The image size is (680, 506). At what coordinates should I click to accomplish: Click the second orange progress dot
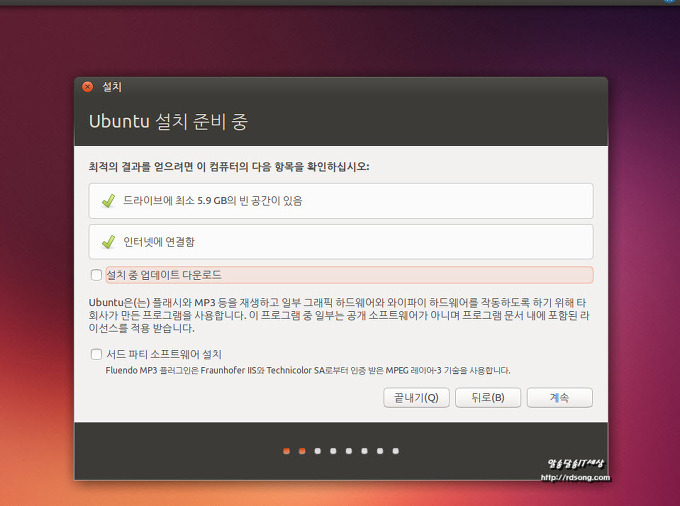click(x=302, y=451)
